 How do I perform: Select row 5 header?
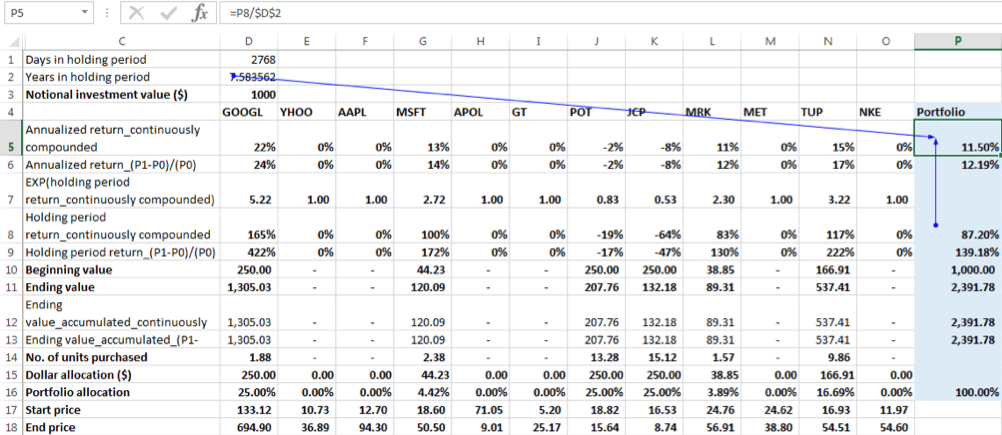(x=12, y=138)
